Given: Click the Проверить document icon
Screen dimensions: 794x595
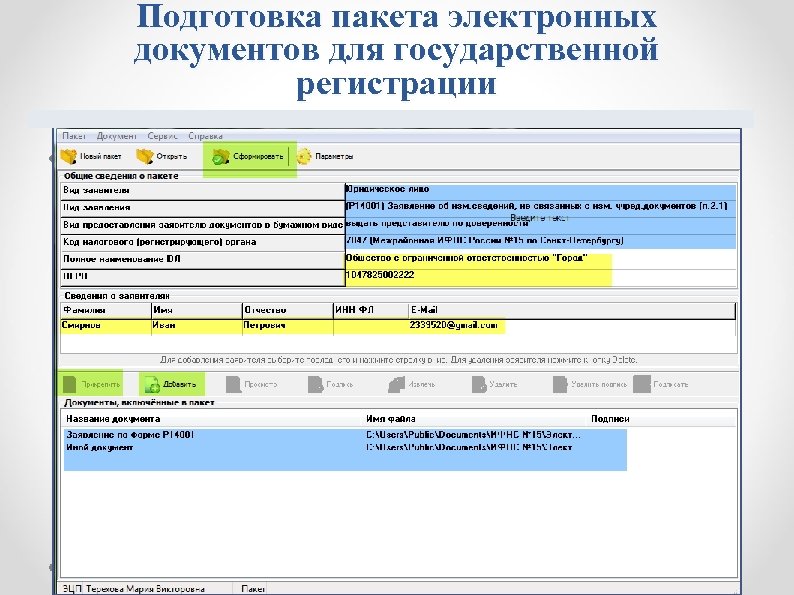Looking at the screenshot, I should pyautogui.click(x=69, y=384).
